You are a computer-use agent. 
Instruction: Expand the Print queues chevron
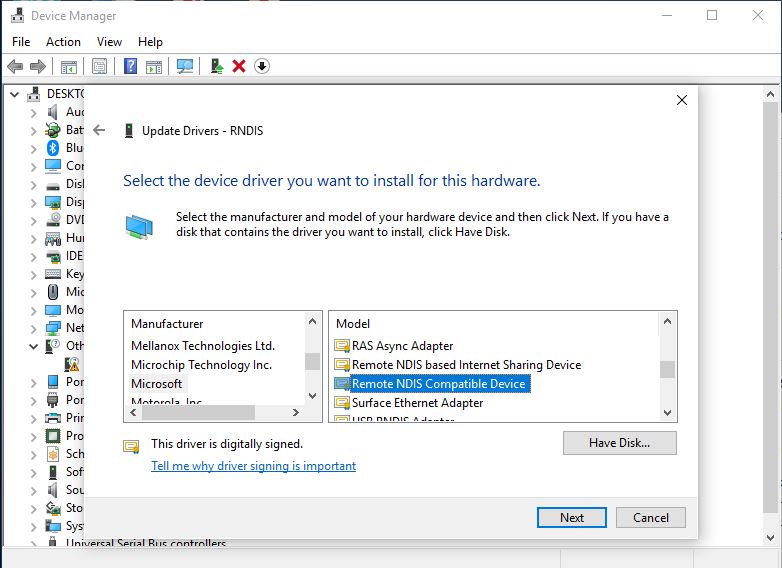click(33, 418)
